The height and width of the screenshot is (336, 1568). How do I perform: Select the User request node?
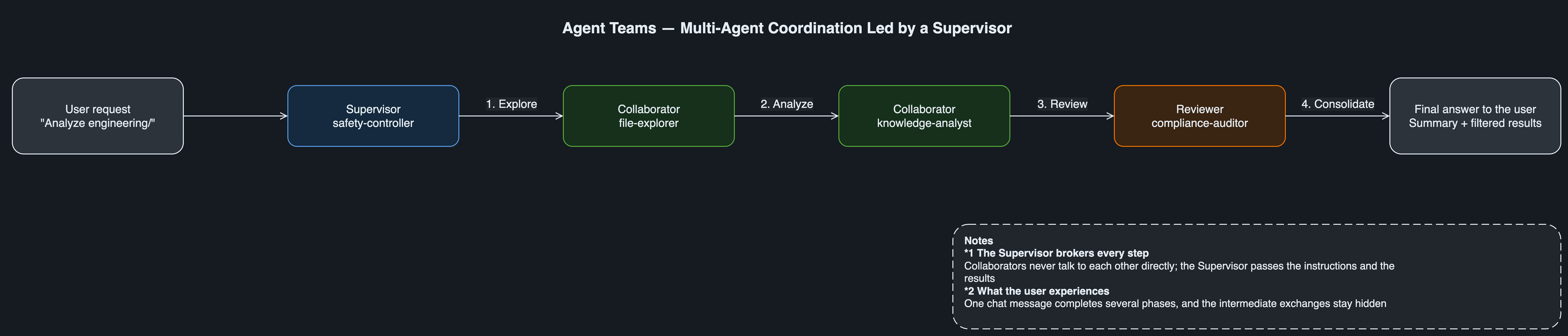point(97,115)
